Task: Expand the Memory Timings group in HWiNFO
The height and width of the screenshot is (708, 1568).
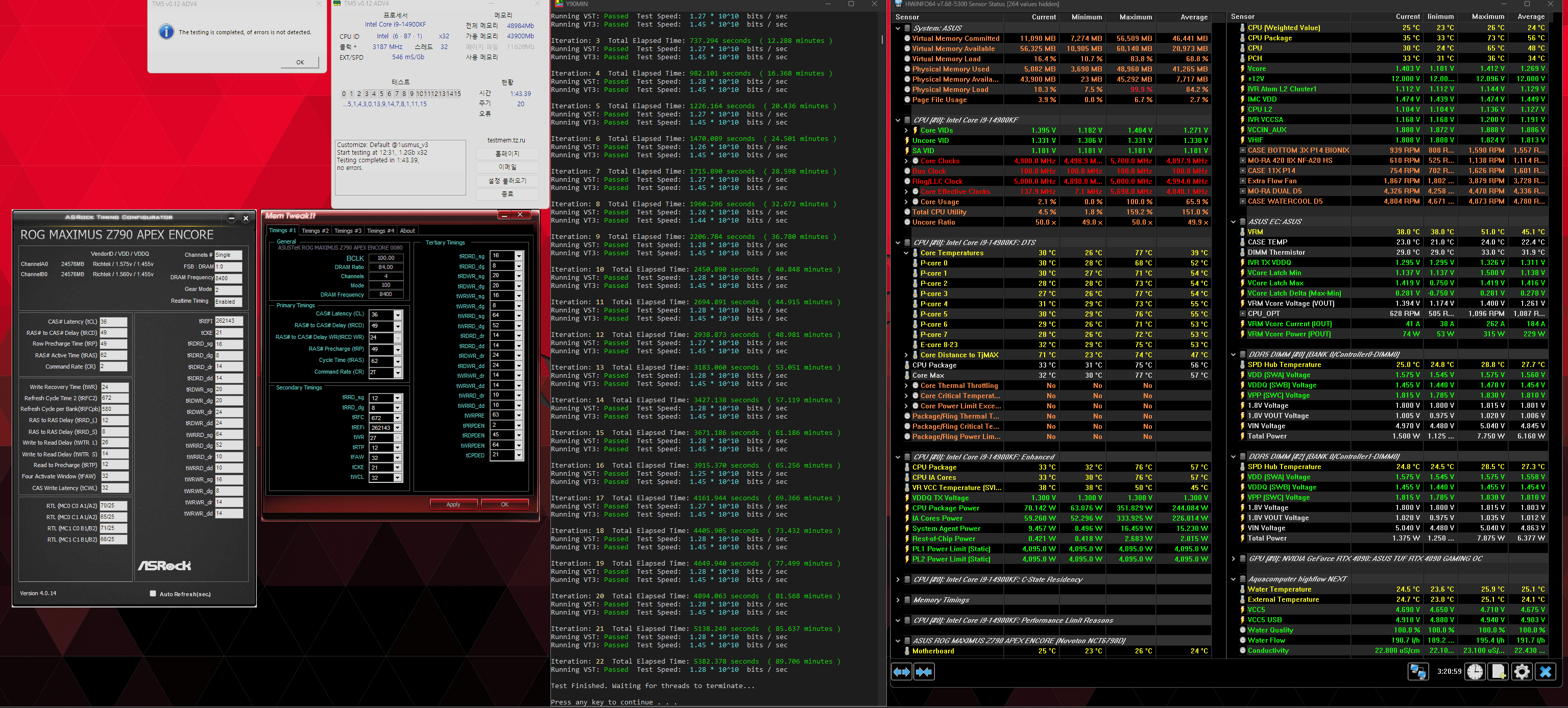Action: pos(898,600)
